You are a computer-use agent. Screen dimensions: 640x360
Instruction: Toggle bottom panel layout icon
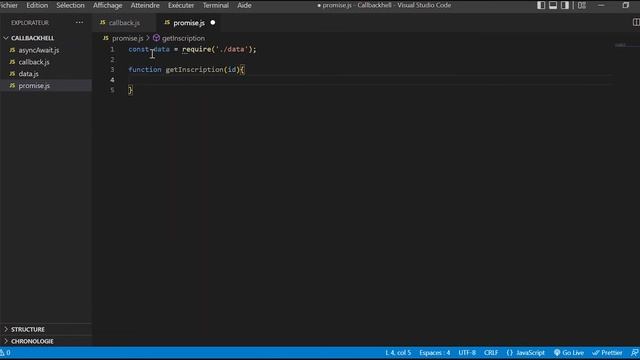coord(553,5)
